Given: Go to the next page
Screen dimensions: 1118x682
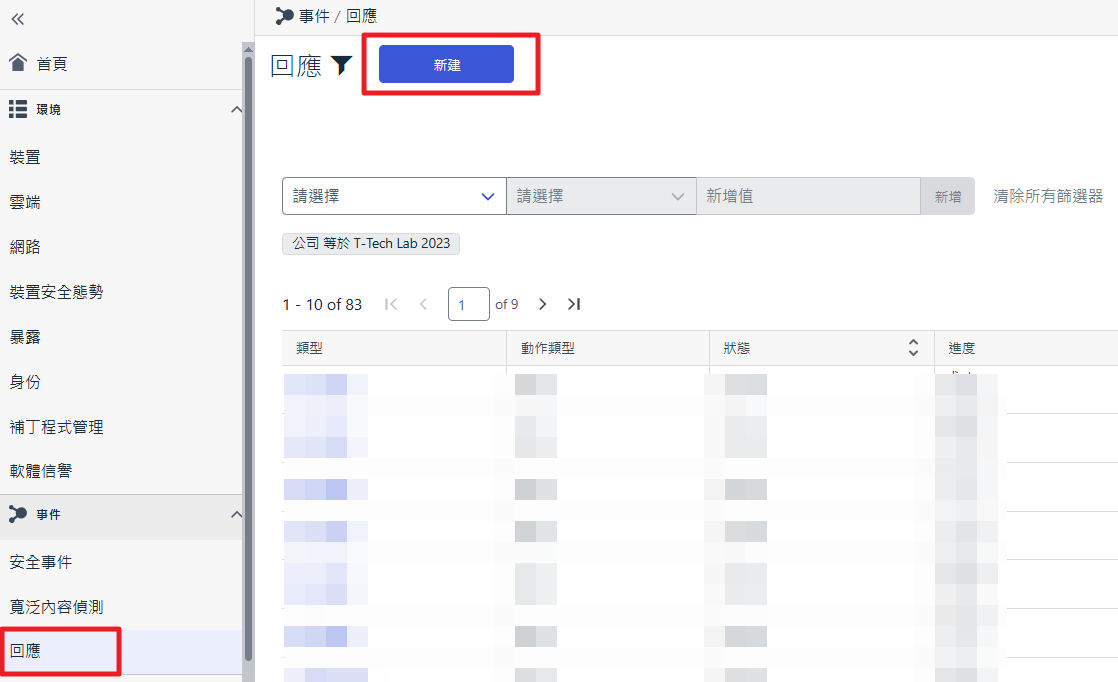Looking at the screenshot, I should pos(543,304).
